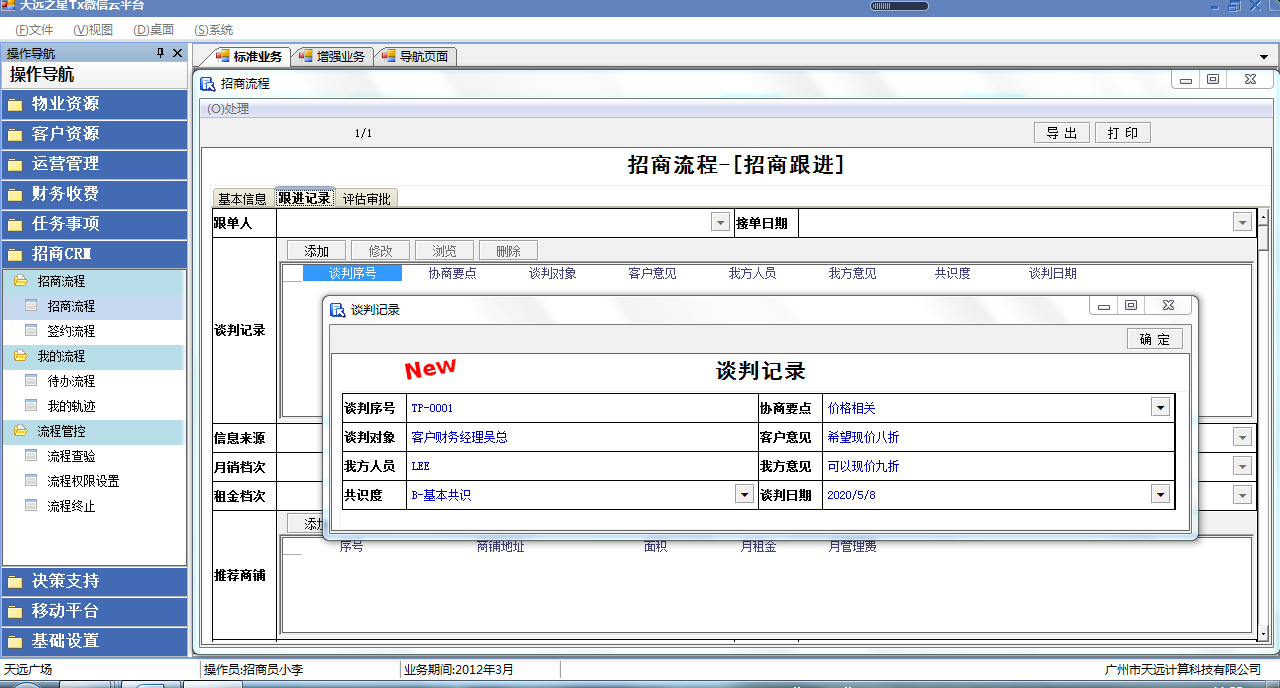Open 运营管理 navigation section

[x=94, y=164]
